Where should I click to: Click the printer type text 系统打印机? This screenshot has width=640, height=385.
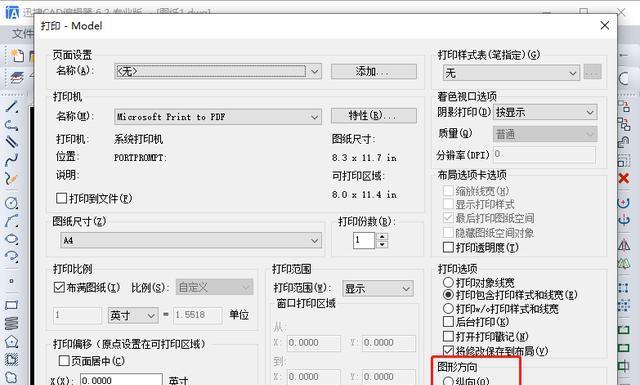pyautogui.click(x=138, y=139)
